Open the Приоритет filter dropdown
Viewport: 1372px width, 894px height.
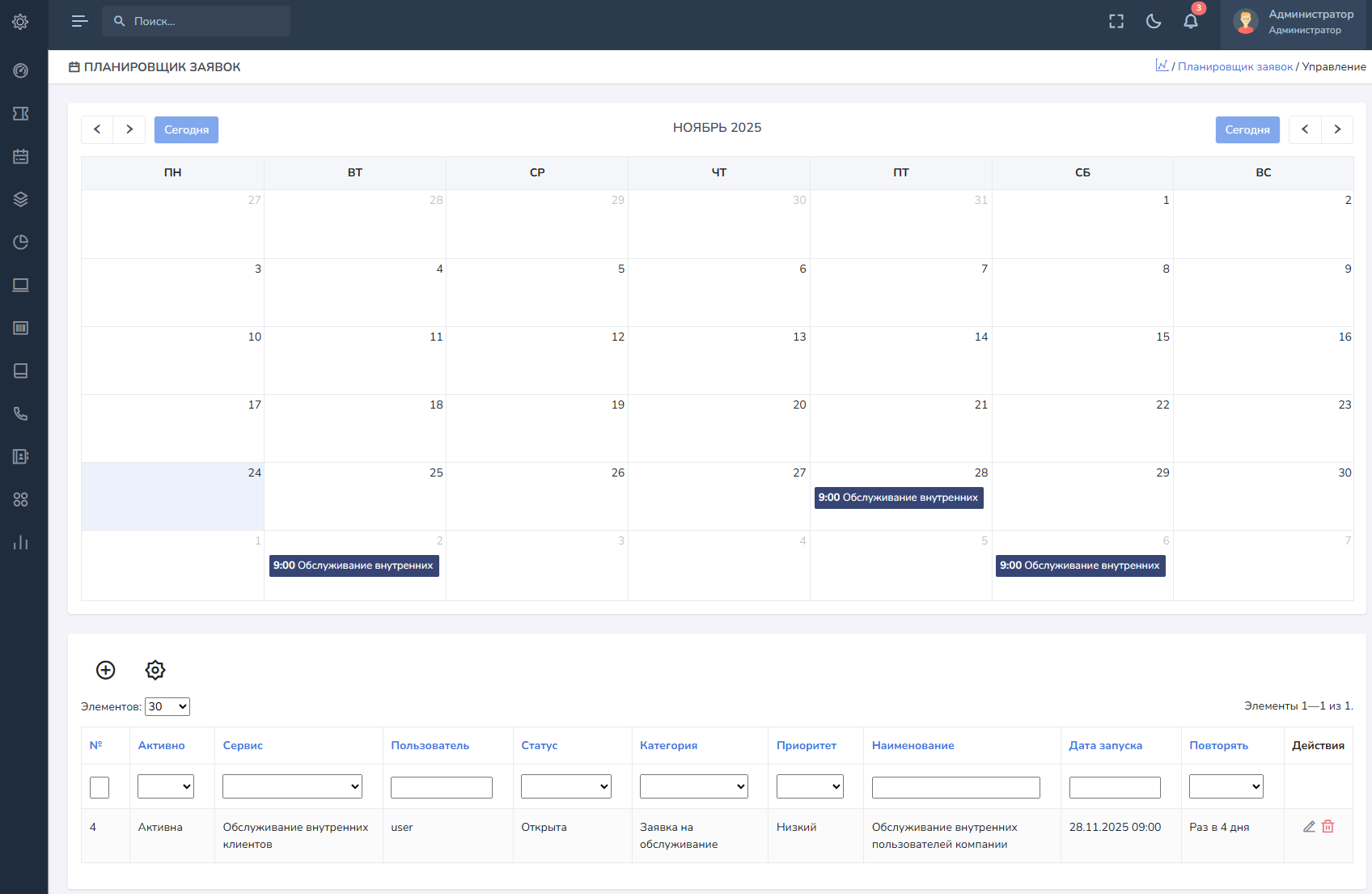click(x=810, y=786)
